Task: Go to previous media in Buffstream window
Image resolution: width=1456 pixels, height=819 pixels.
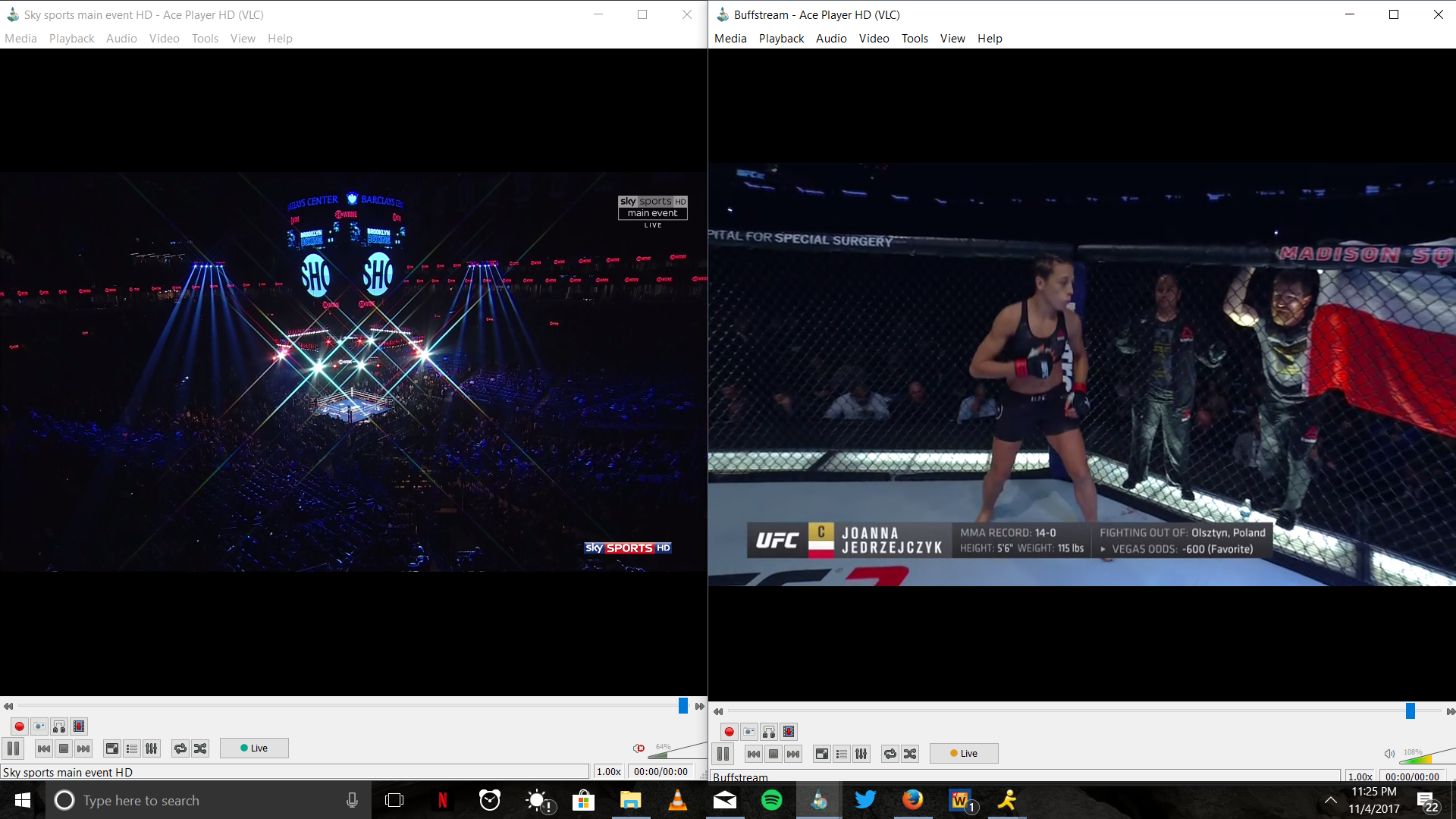Action: 754,754
